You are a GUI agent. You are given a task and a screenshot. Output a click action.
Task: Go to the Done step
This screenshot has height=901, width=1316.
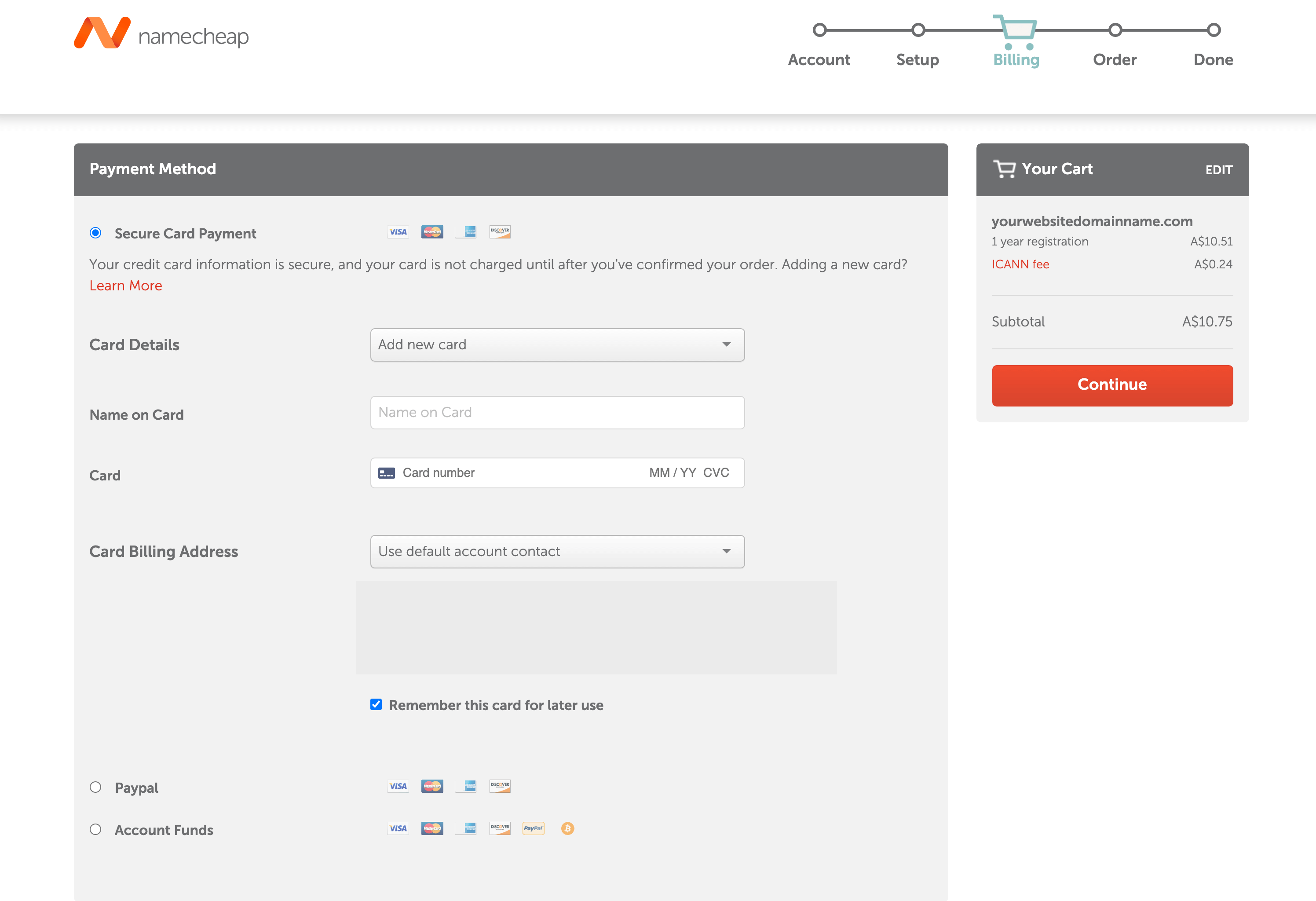(1213, 60)
